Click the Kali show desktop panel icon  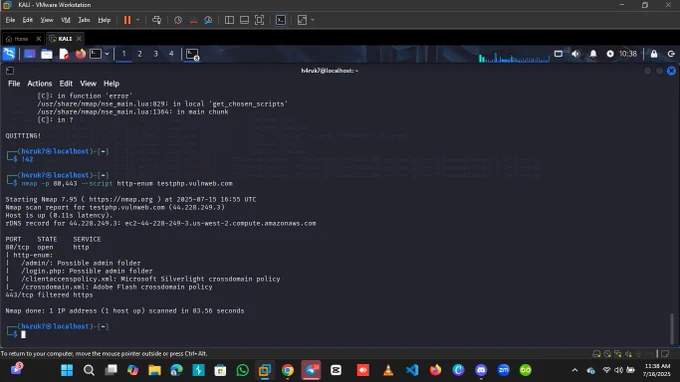tap(29, 54)
